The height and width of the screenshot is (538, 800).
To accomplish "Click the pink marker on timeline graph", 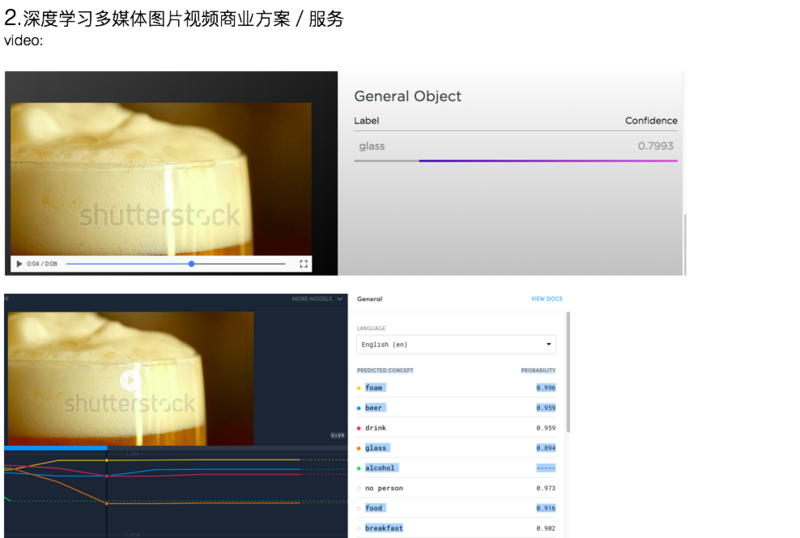I will pyautogui.click(x=107, y=476).
